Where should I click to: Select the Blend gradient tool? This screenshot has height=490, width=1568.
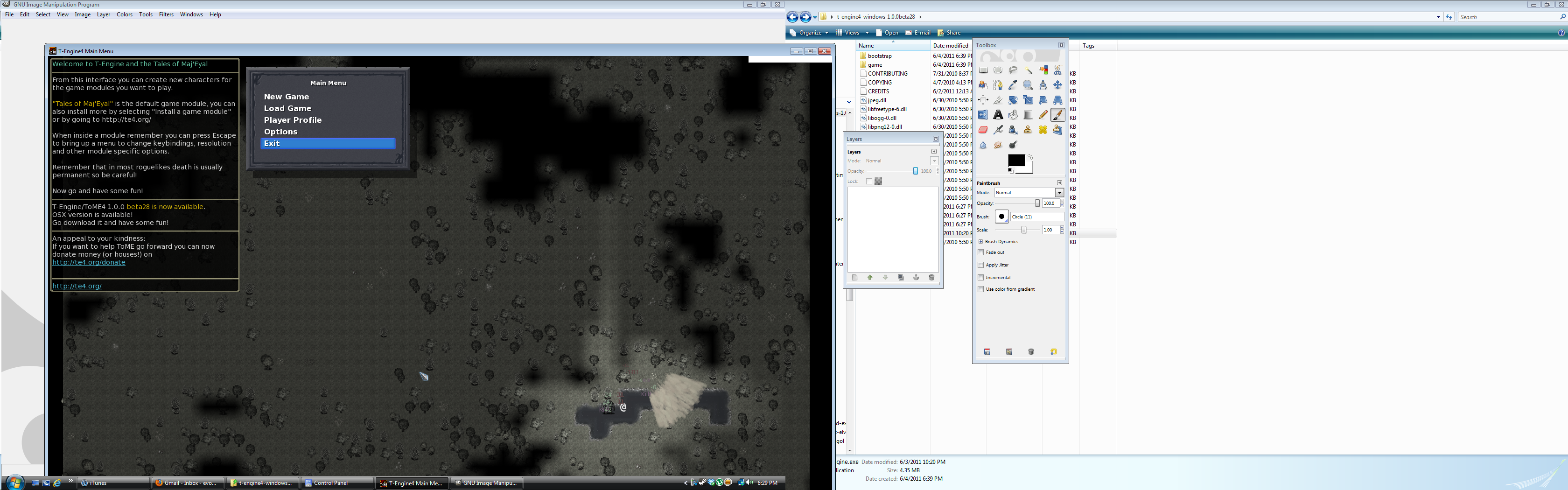point(1028,115)
